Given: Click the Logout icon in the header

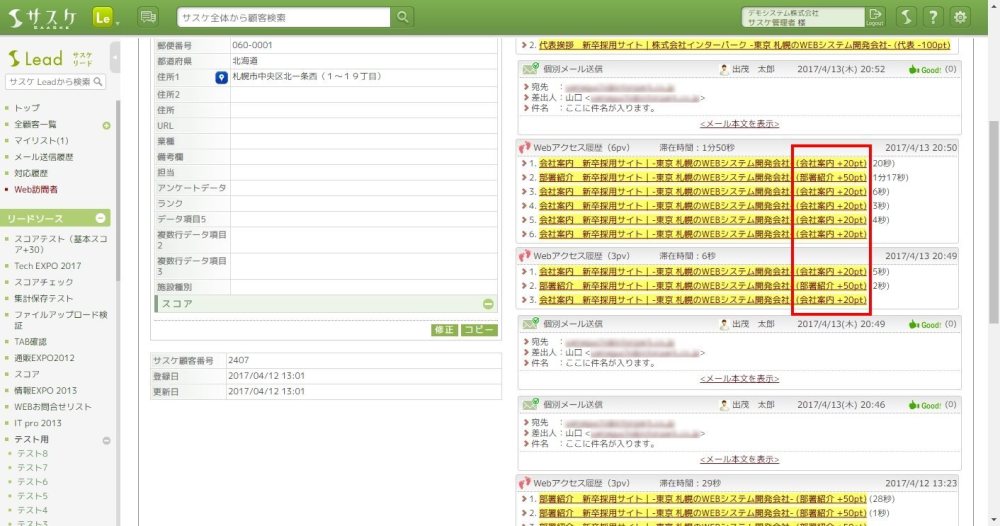Looking at the screenshot, I should click(x=876, y=17).
